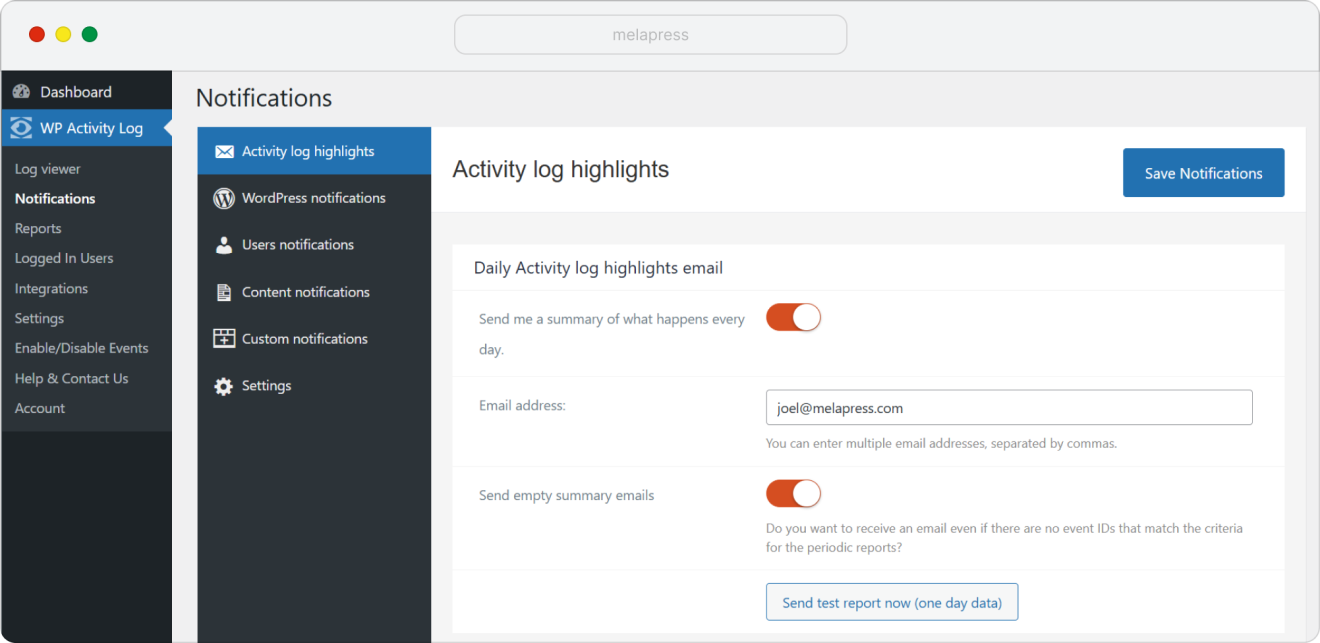The height and width of the screenshot is (643, 1320).
Task: Switch to WordPress notifications tab
Action: 314,198
